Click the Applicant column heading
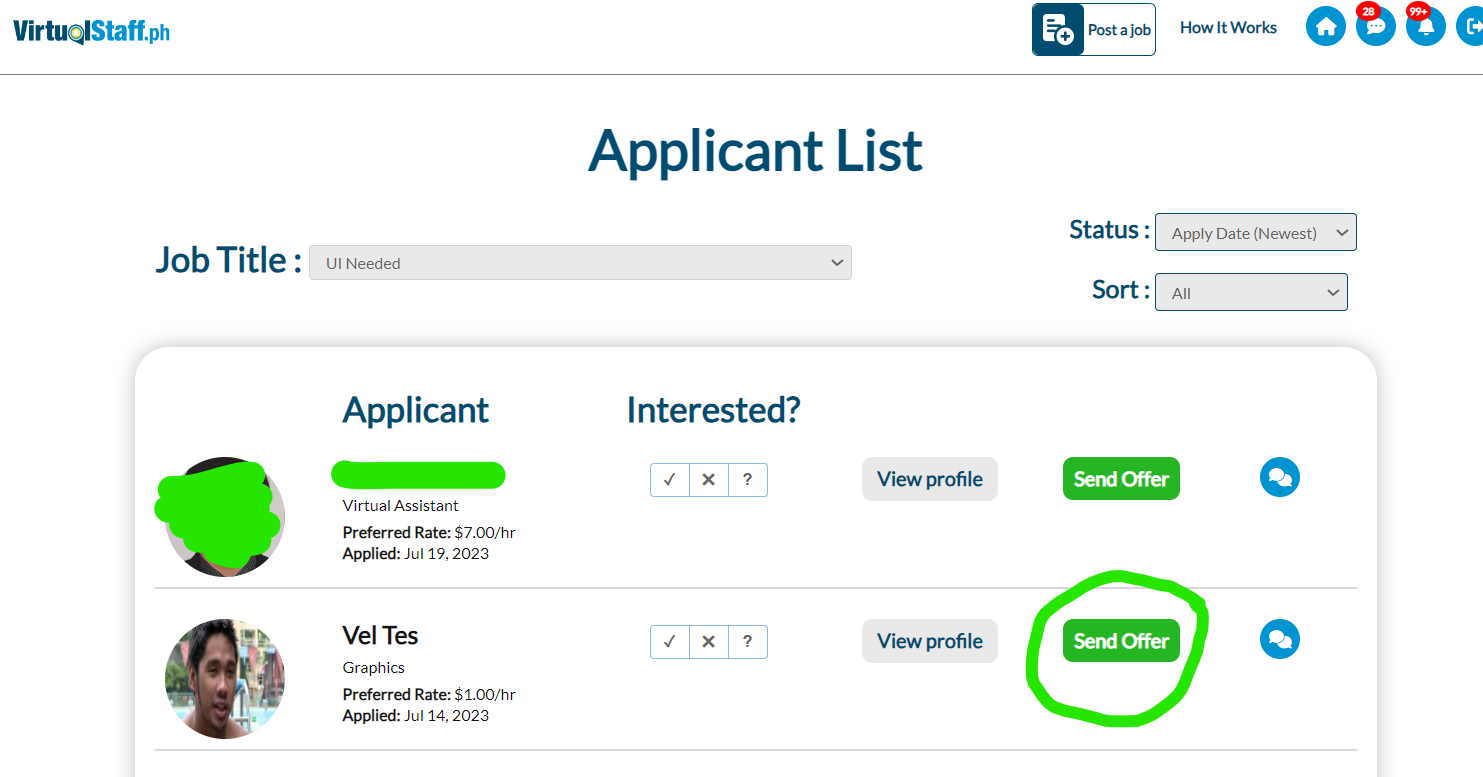This screenshot has width=1483, height=777. tap(416, 411)
